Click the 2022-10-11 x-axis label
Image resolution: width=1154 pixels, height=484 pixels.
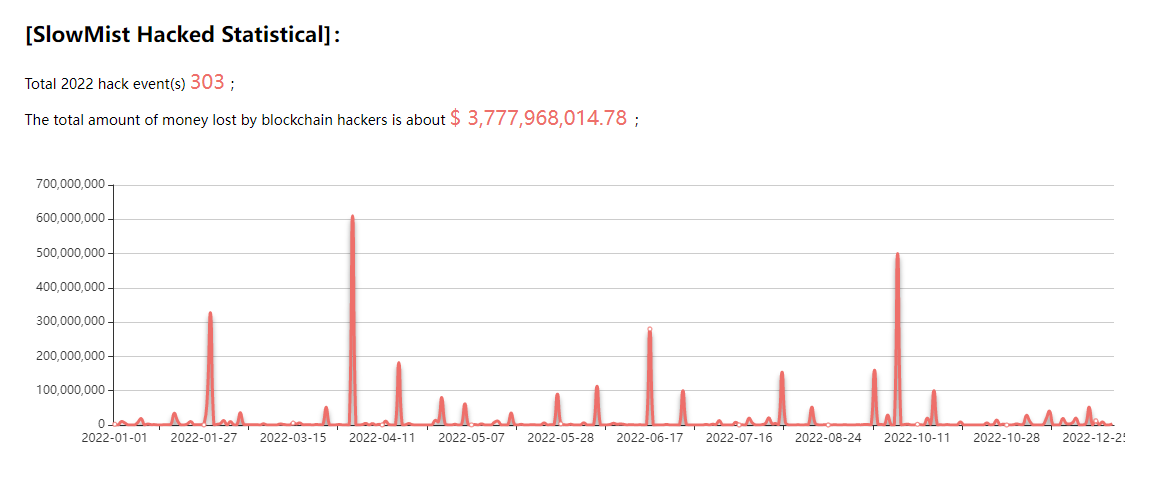click(917, 437)
